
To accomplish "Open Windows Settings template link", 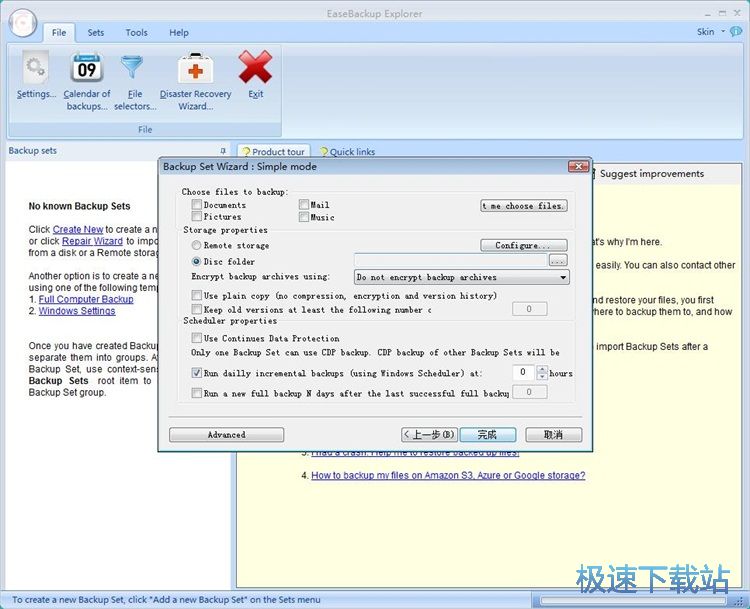I will pos(77,311).
